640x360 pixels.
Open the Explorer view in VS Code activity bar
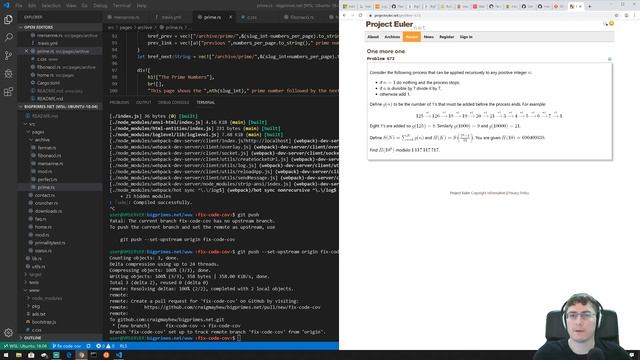[8, 19]
